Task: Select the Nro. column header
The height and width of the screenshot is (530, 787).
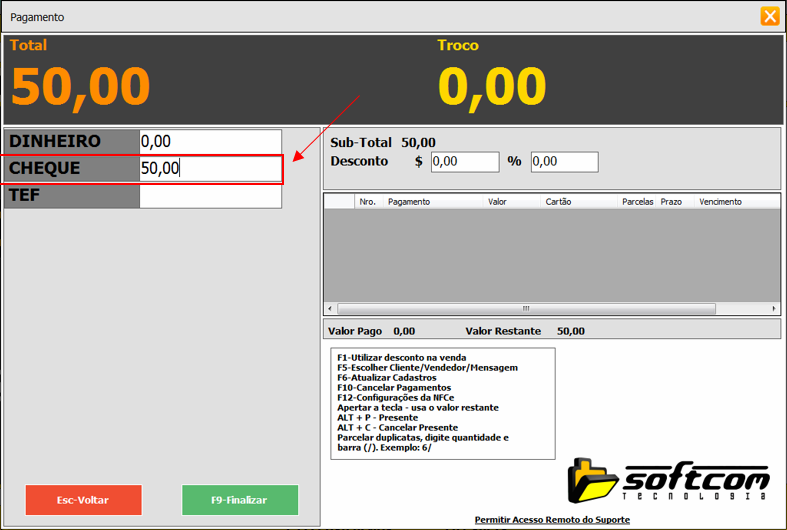Action: pos(367,202)
